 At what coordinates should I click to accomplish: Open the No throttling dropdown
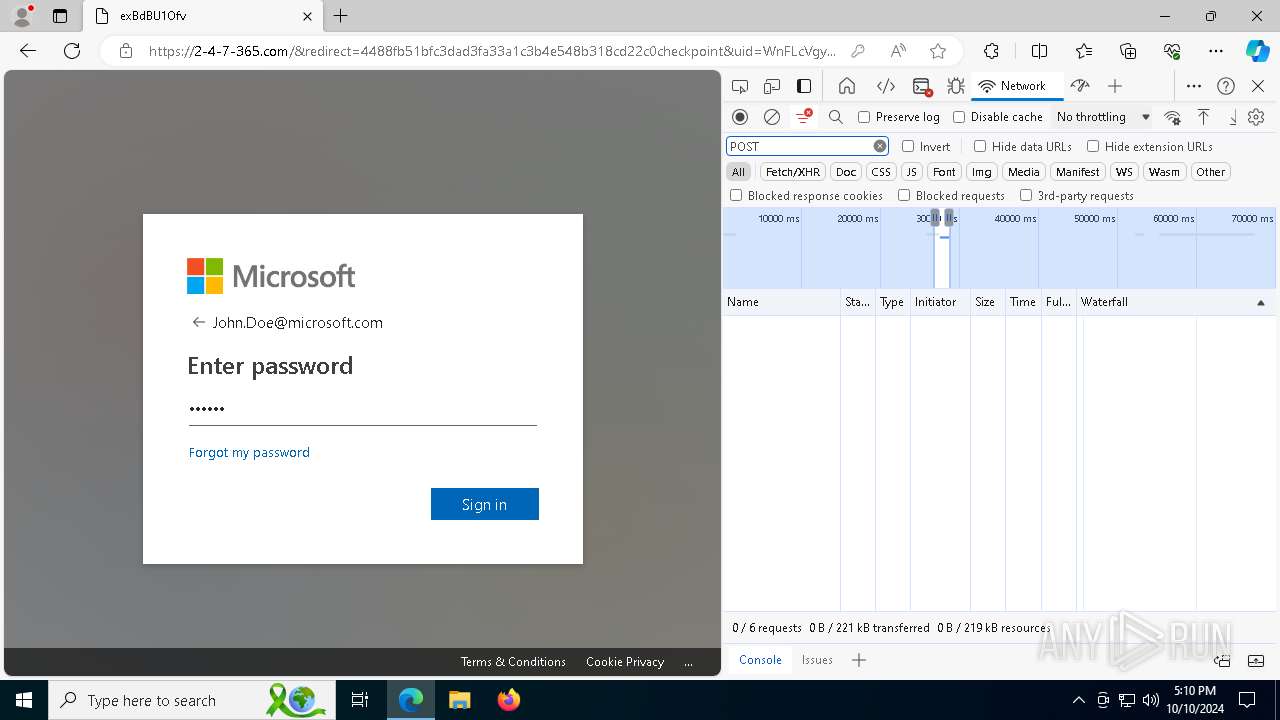click(x=1103, y=117)
